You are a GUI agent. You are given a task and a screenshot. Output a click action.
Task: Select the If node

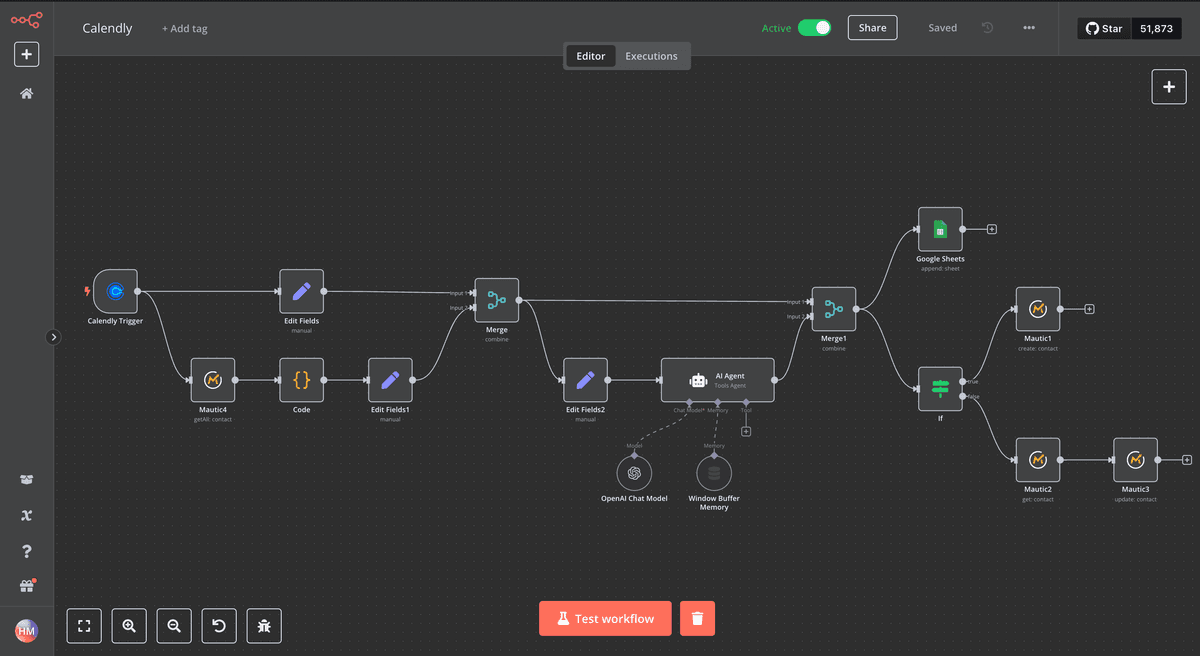940,388
